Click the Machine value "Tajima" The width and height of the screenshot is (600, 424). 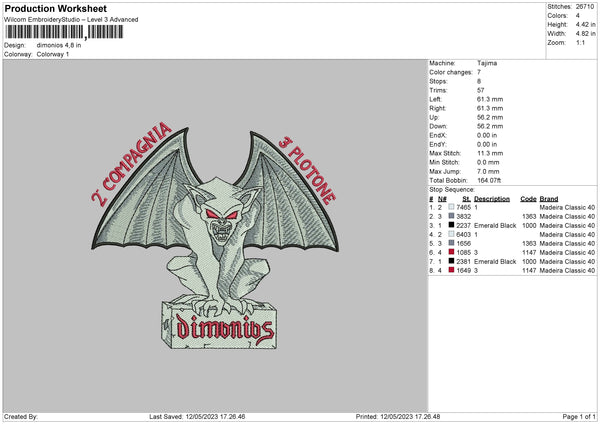coord(487,63)
